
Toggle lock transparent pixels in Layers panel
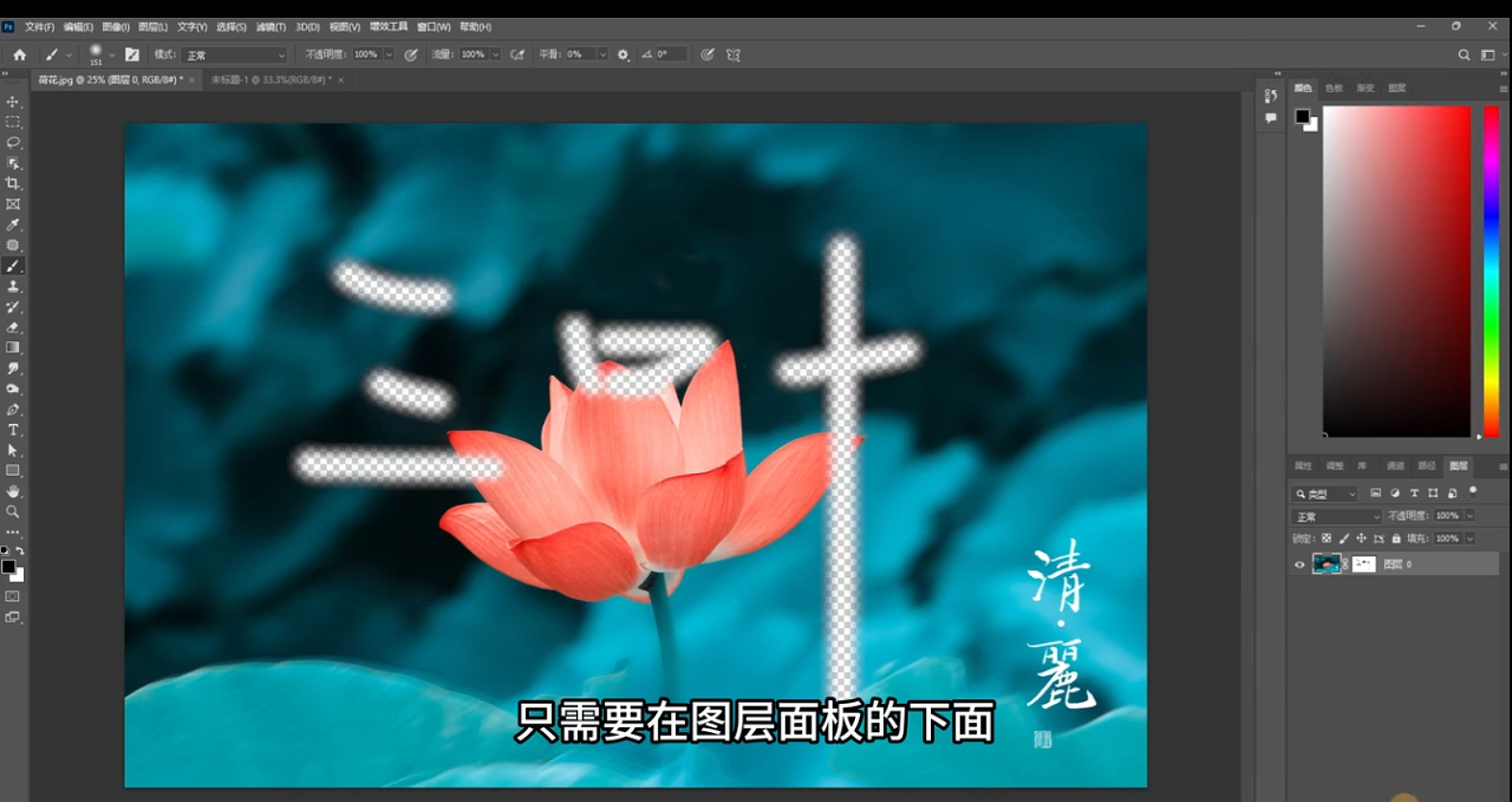click(x=1326, y=538)
